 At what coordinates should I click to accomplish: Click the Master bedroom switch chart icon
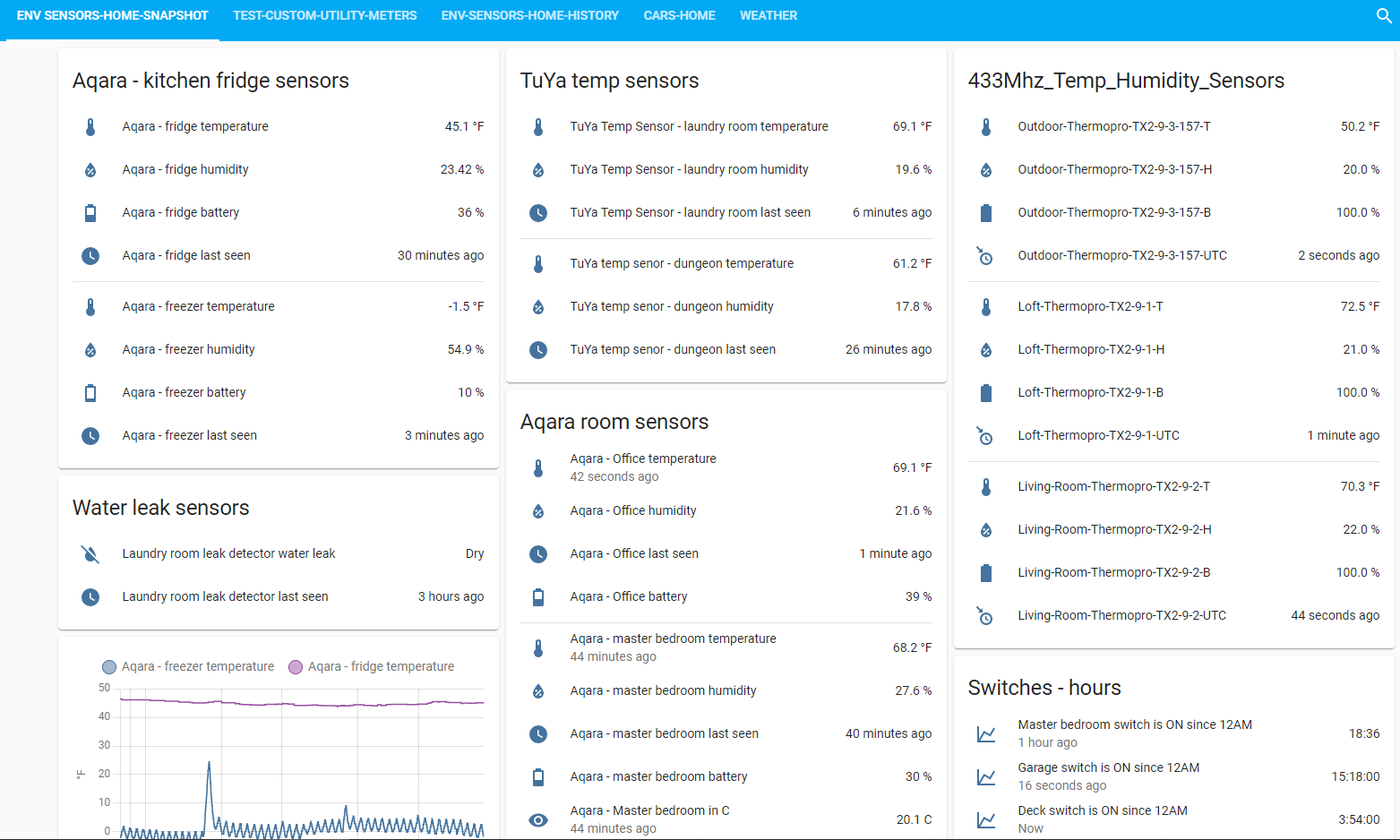coord(985,734)
